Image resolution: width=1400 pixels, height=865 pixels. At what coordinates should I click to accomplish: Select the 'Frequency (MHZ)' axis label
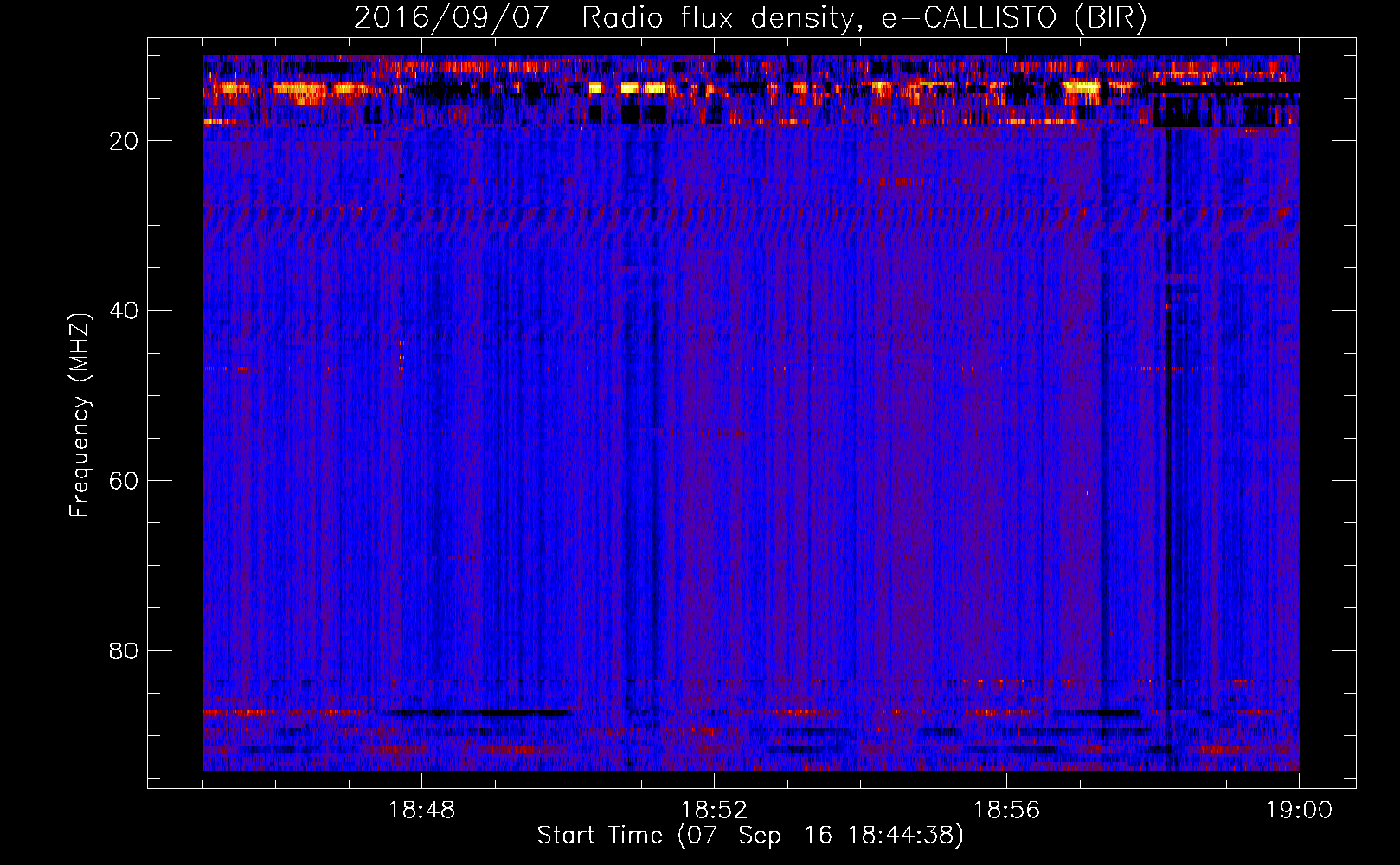click(80, 415)
